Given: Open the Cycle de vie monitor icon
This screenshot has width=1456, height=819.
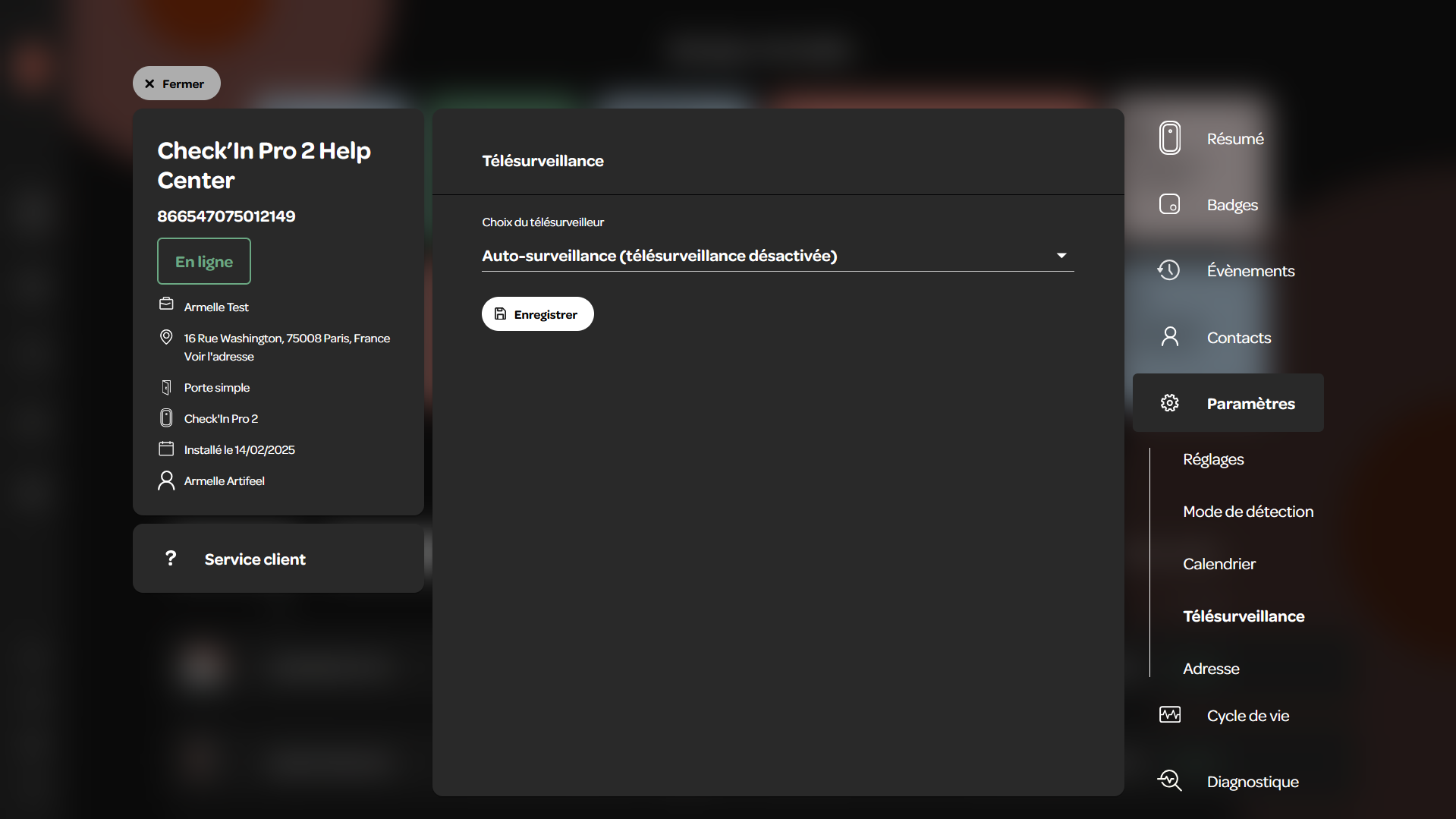Looking at the screenshot, I should (x=1169, y=715).
